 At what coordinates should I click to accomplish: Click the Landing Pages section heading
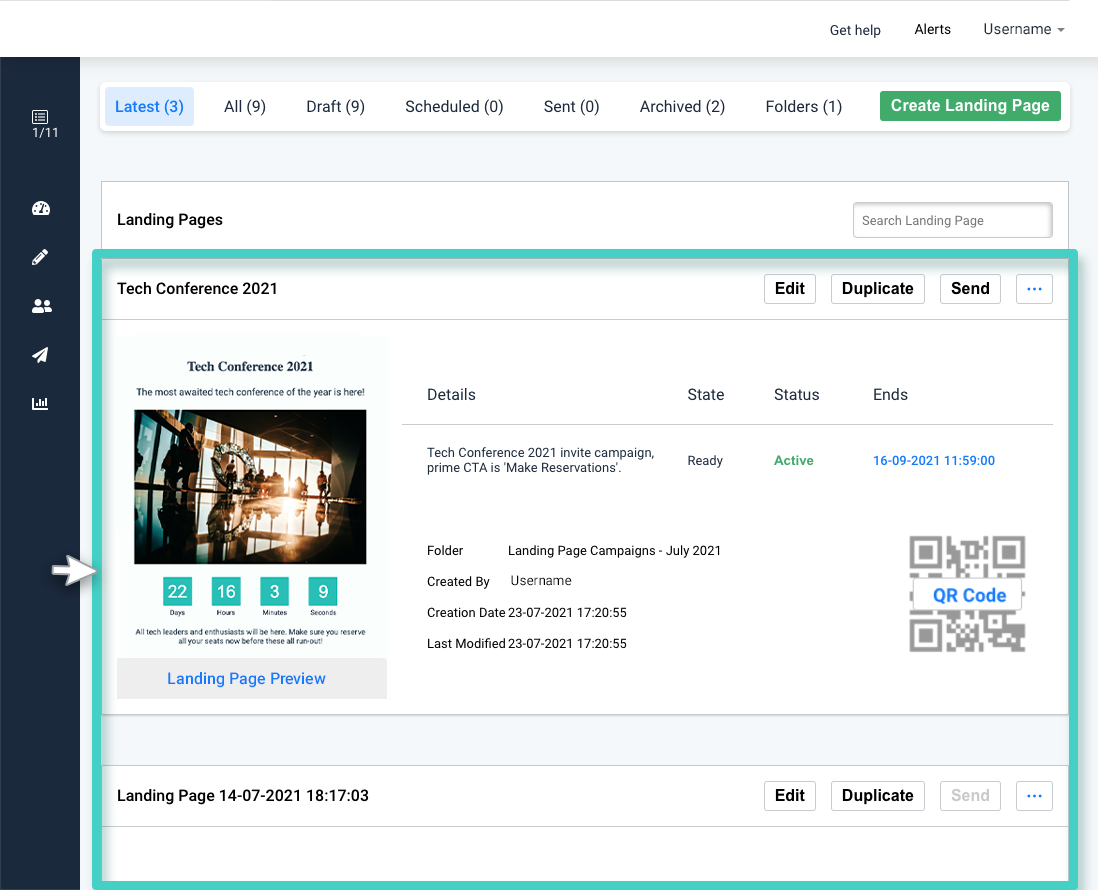(x=170, y=220)
